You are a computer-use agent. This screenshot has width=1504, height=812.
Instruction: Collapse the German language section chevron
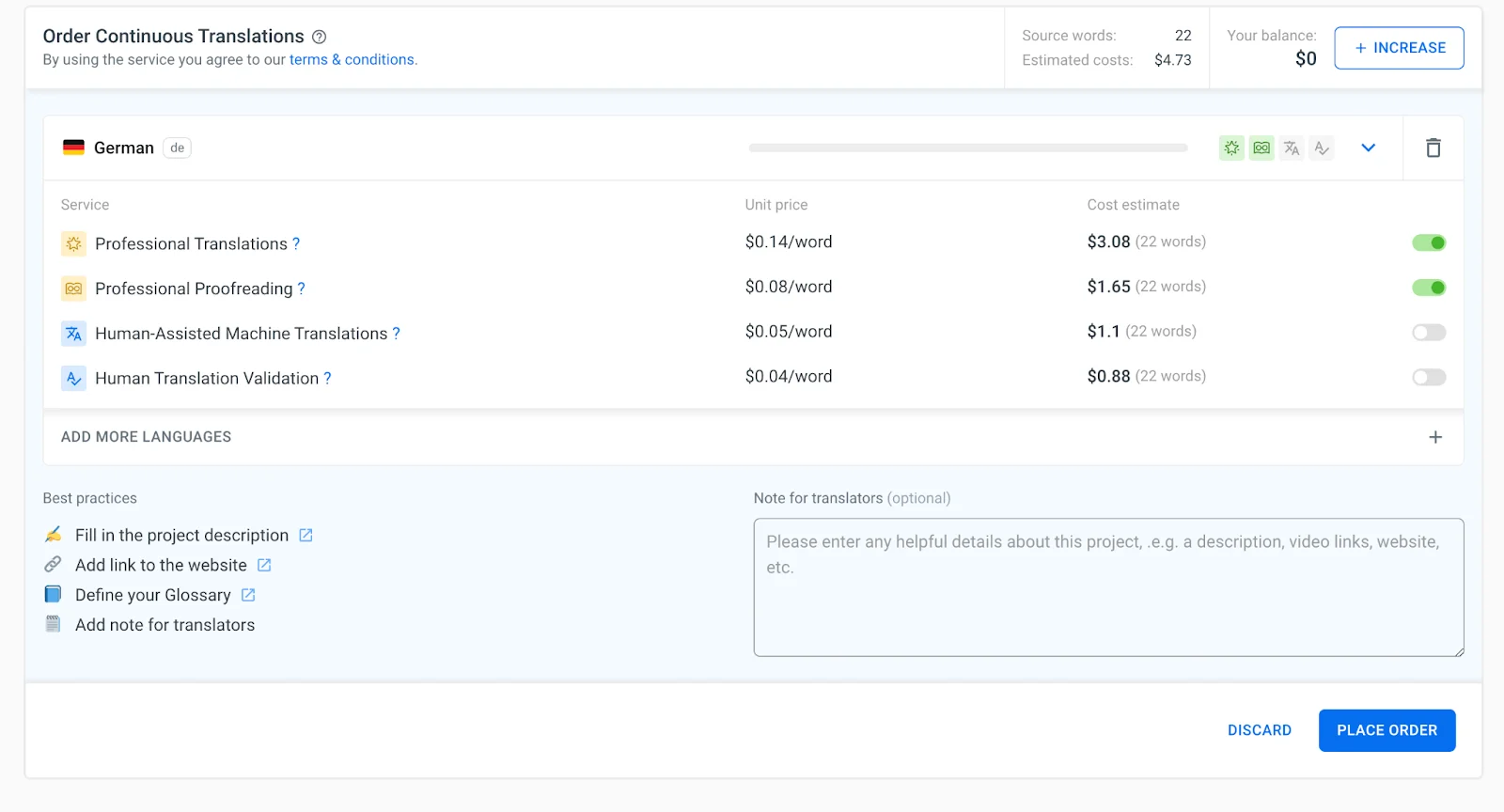(1368, 148)
